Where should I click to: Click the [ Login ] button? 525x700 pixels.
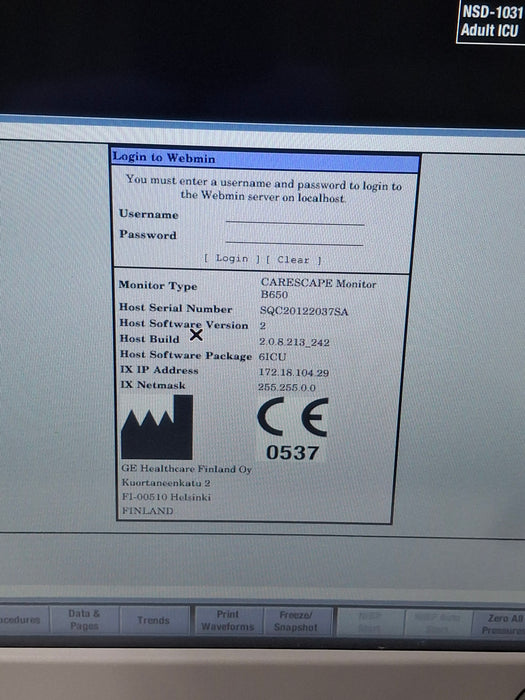(x=232, y=258)
